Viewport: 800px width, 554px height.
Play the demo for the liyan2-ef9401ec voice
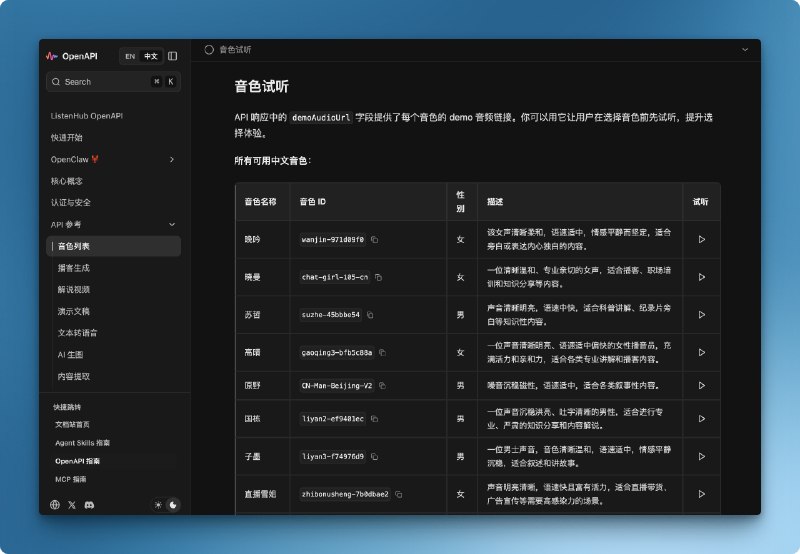point(702,419)
